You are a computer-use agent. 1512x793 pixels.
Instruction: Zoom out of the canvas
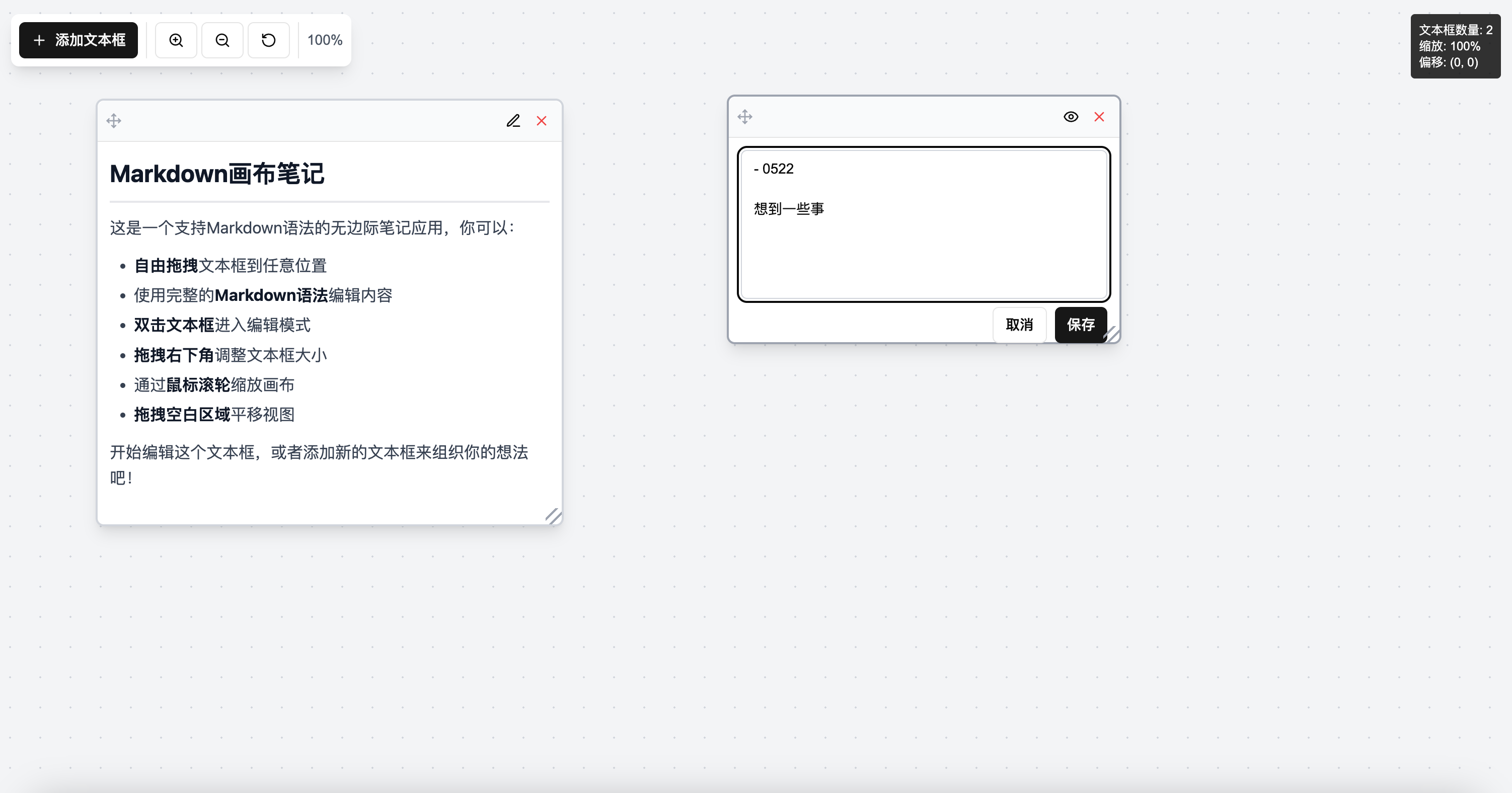click(222, 40)
